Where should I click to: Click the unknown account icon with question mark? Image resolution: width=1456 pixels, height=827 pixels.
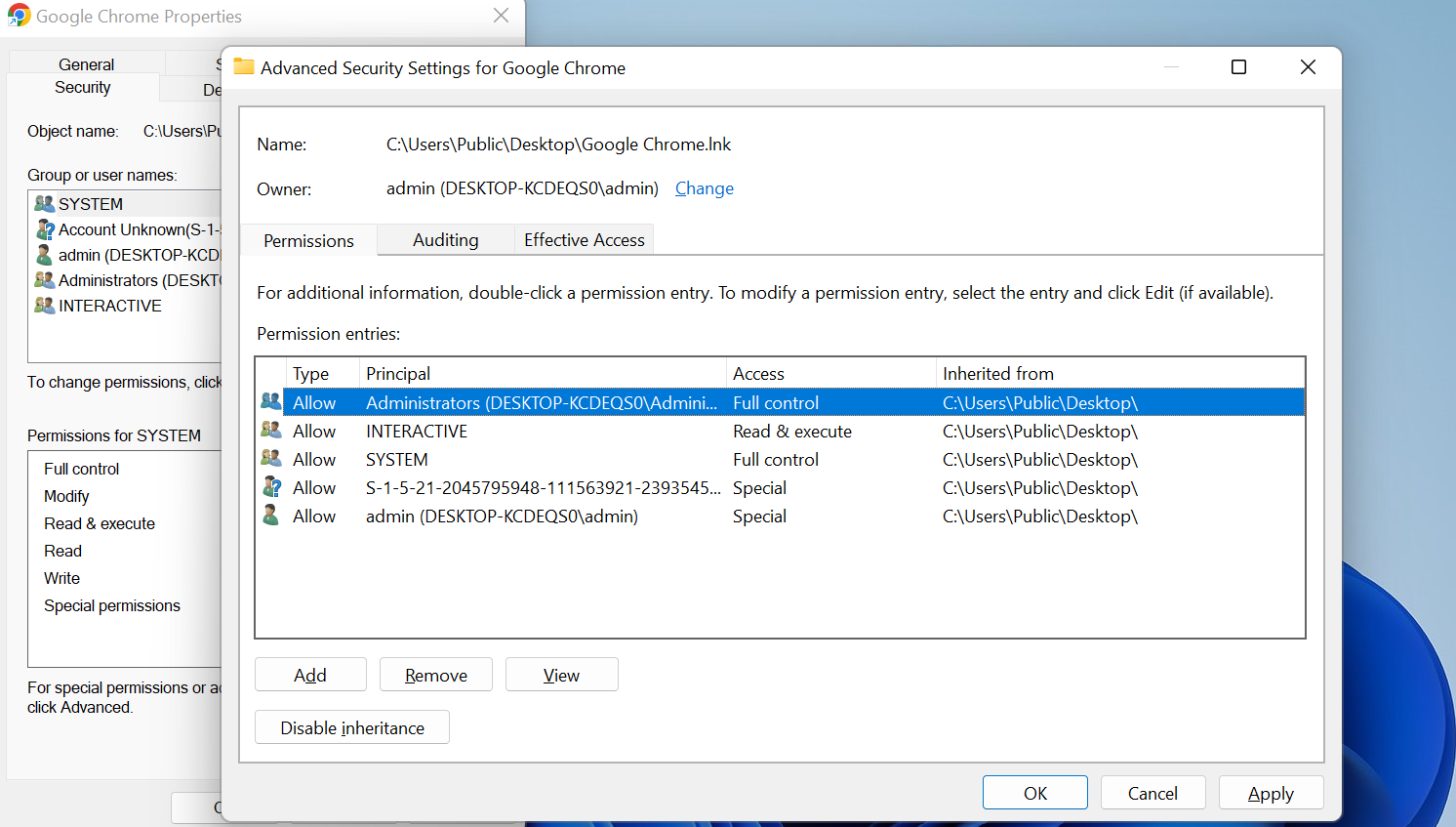(x=269, y=486)
